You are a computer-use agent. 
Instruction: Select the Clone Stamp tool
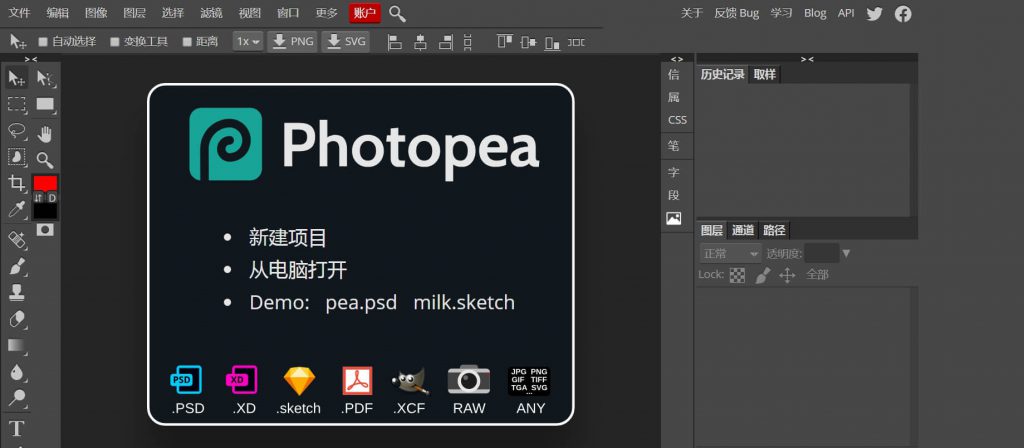click(x=16, y=293)
